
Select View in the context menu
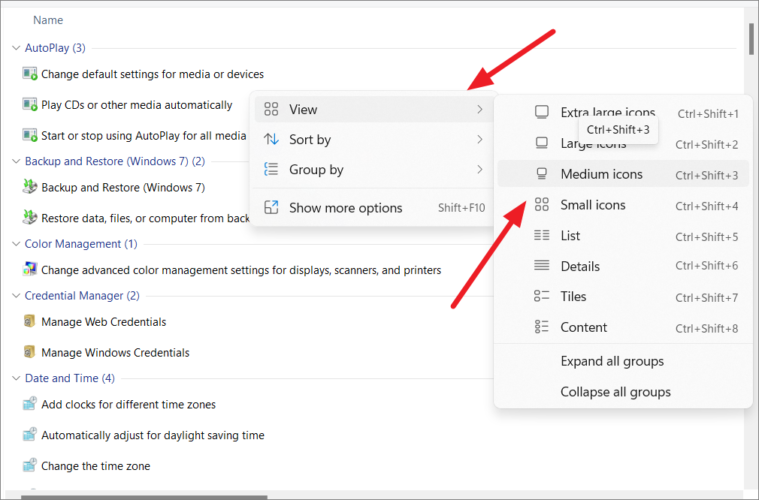374,109
